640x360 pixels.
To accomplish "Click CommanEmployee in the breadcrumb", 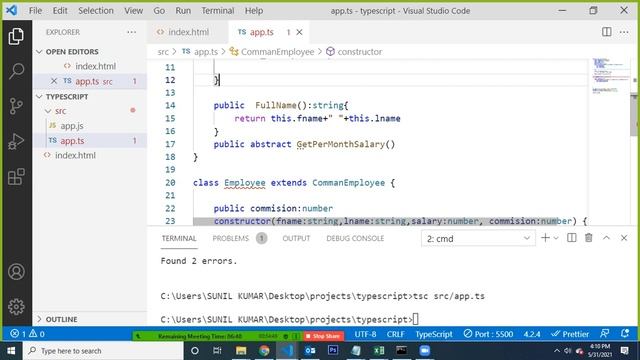I will tap(278, 52).
